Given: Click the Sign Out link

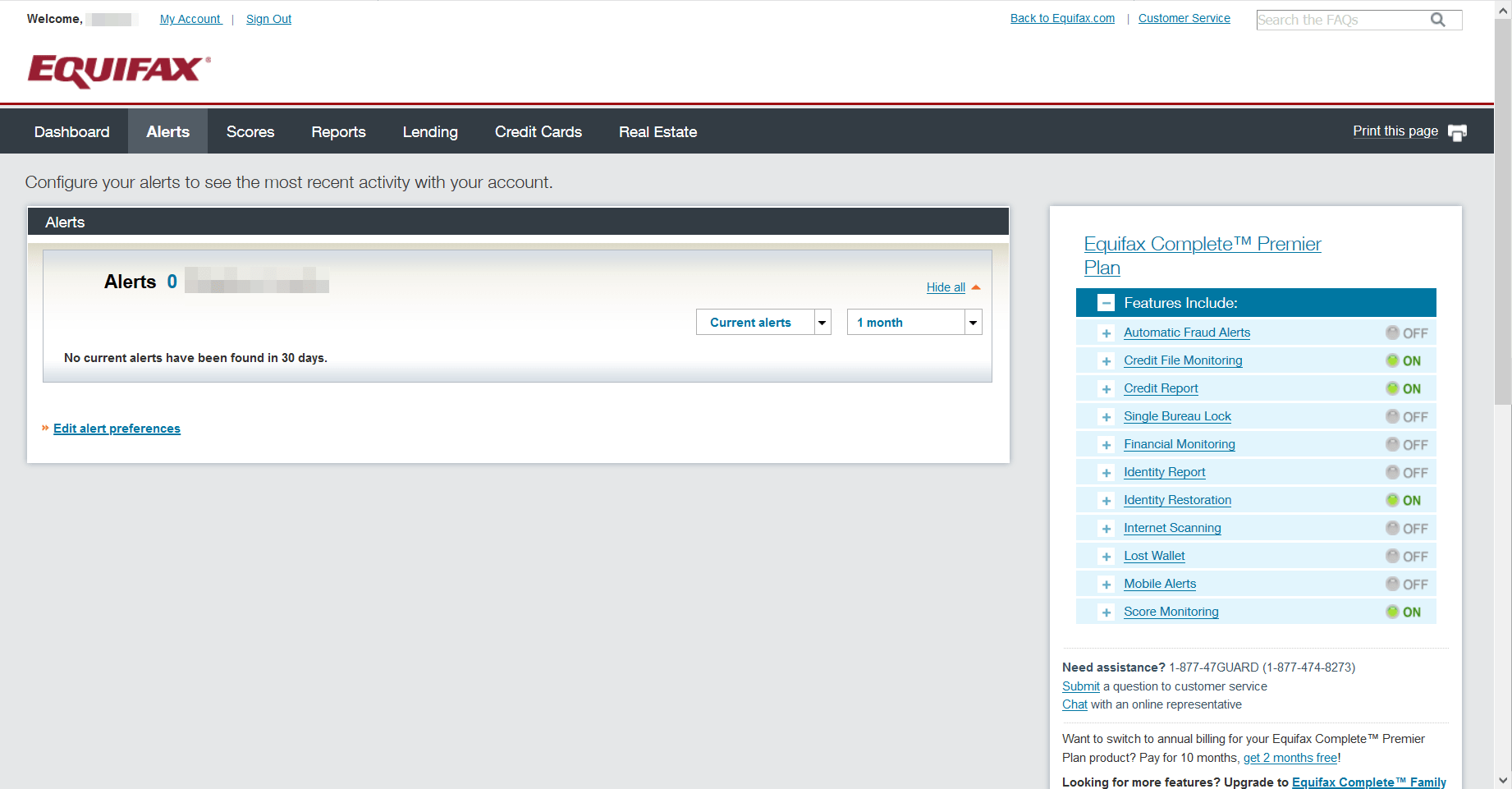Looking at the screenshot, I should [x=268, y=19].
